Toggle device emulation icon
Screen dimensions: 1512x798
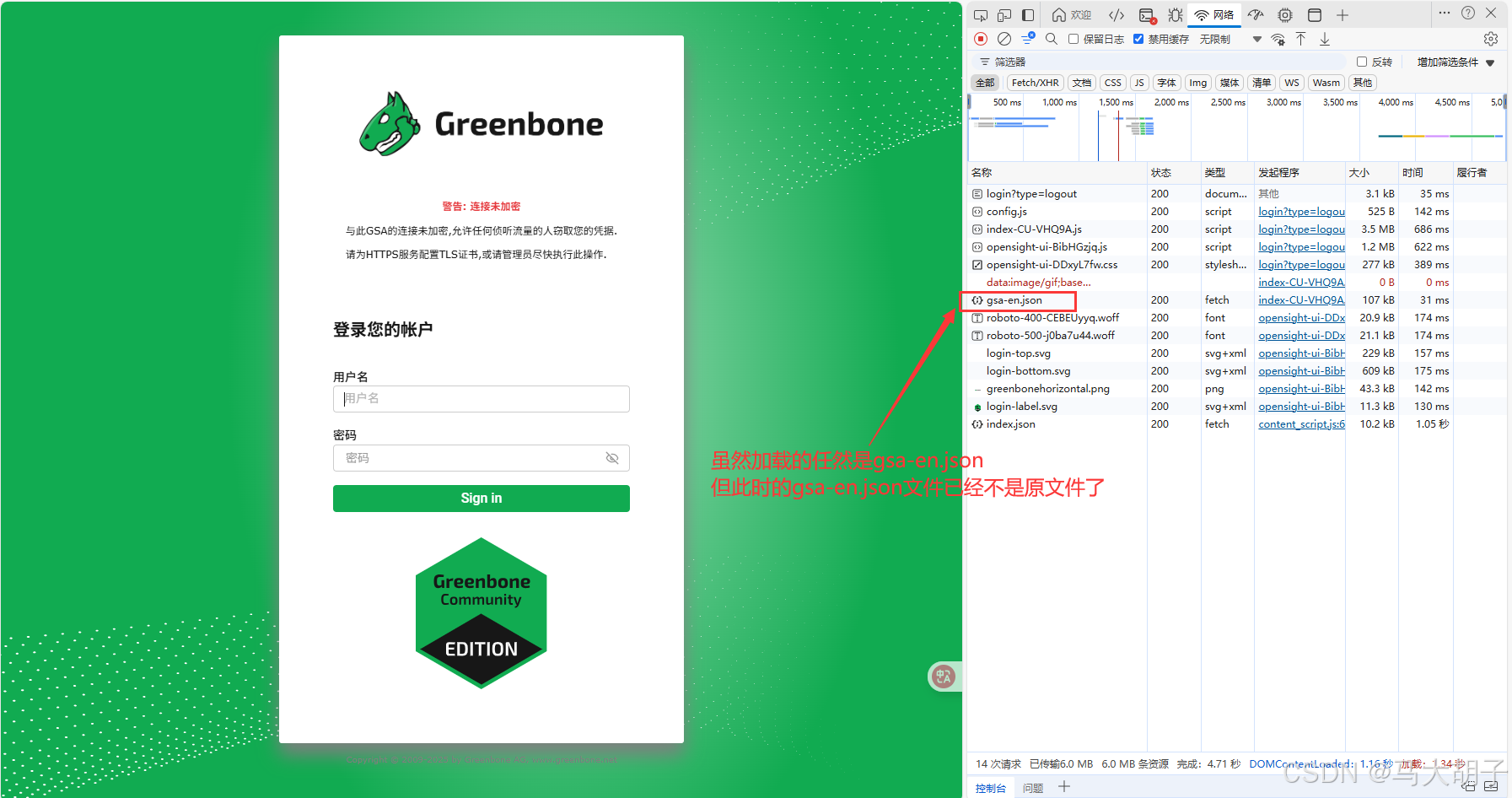pos(1004,15)
